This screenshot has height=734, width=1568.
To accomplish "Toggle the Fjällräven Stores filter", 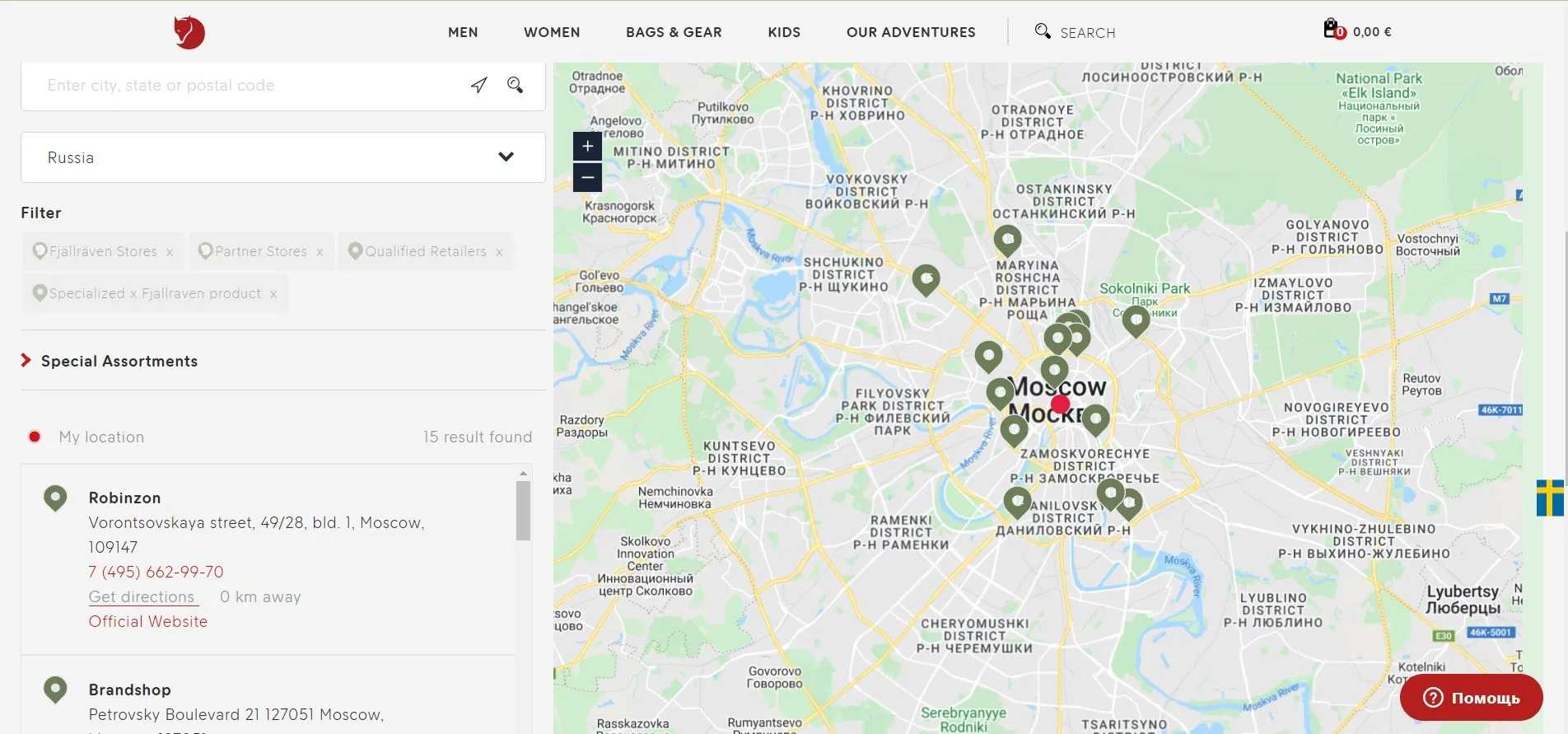I will coord(103,251).
